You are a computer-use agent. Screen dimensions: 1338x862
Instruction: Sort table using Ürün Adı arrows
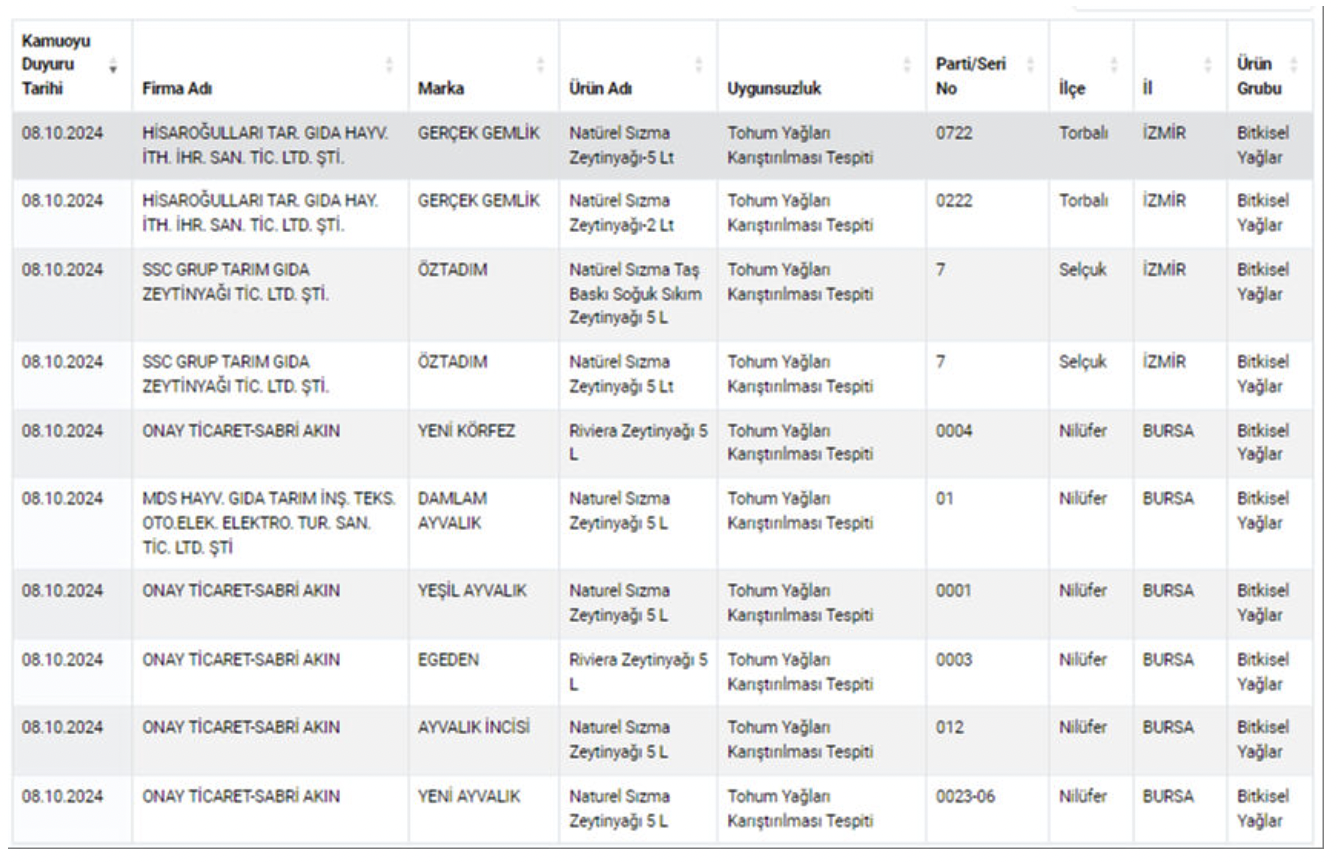pos(699,67)
